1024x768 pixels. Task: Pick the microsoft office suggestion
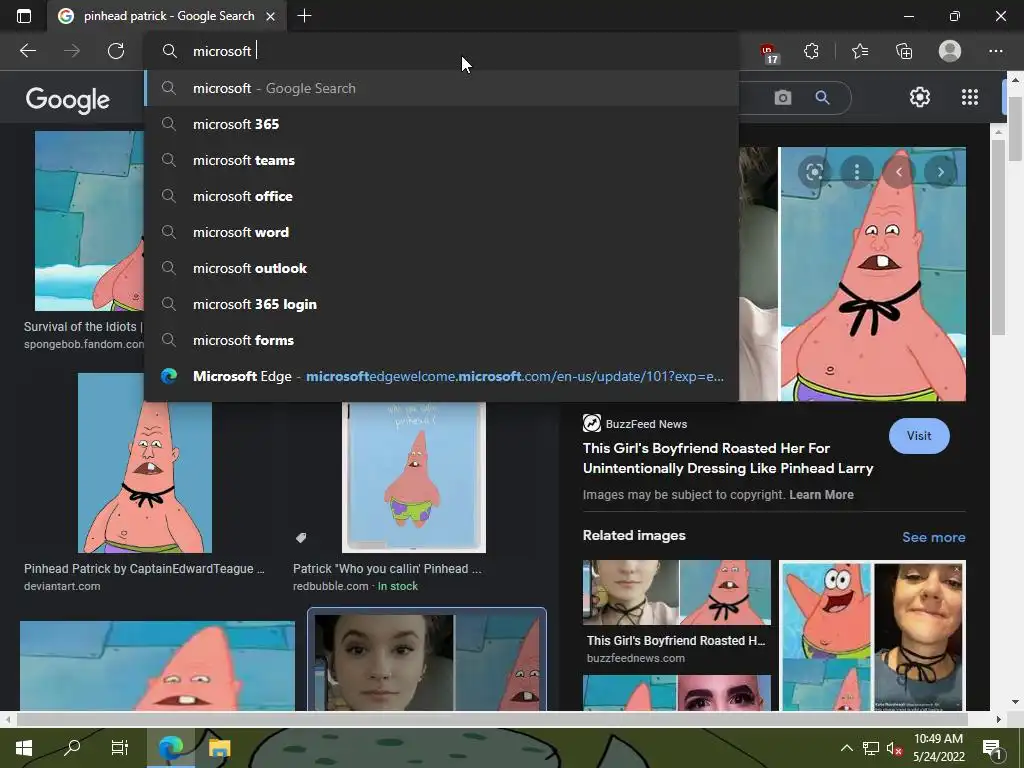(x=441, y=196)
